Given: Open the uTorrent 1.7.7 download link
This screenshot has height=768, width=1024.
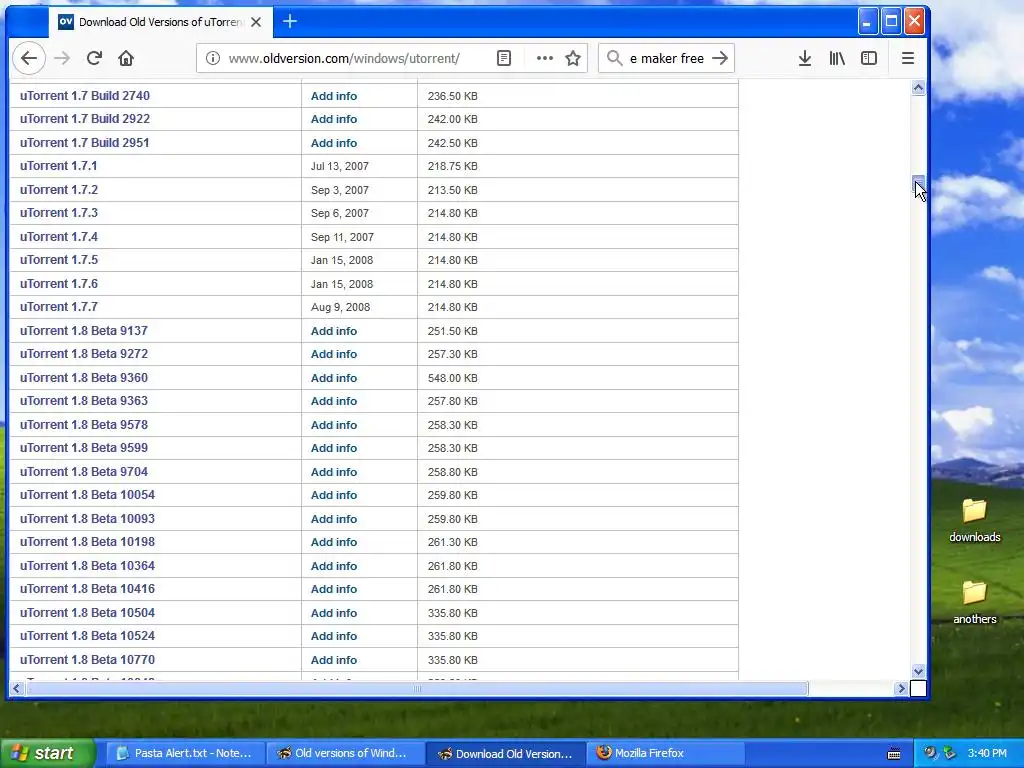Looking at the screenshot, I should click(59, 307).
